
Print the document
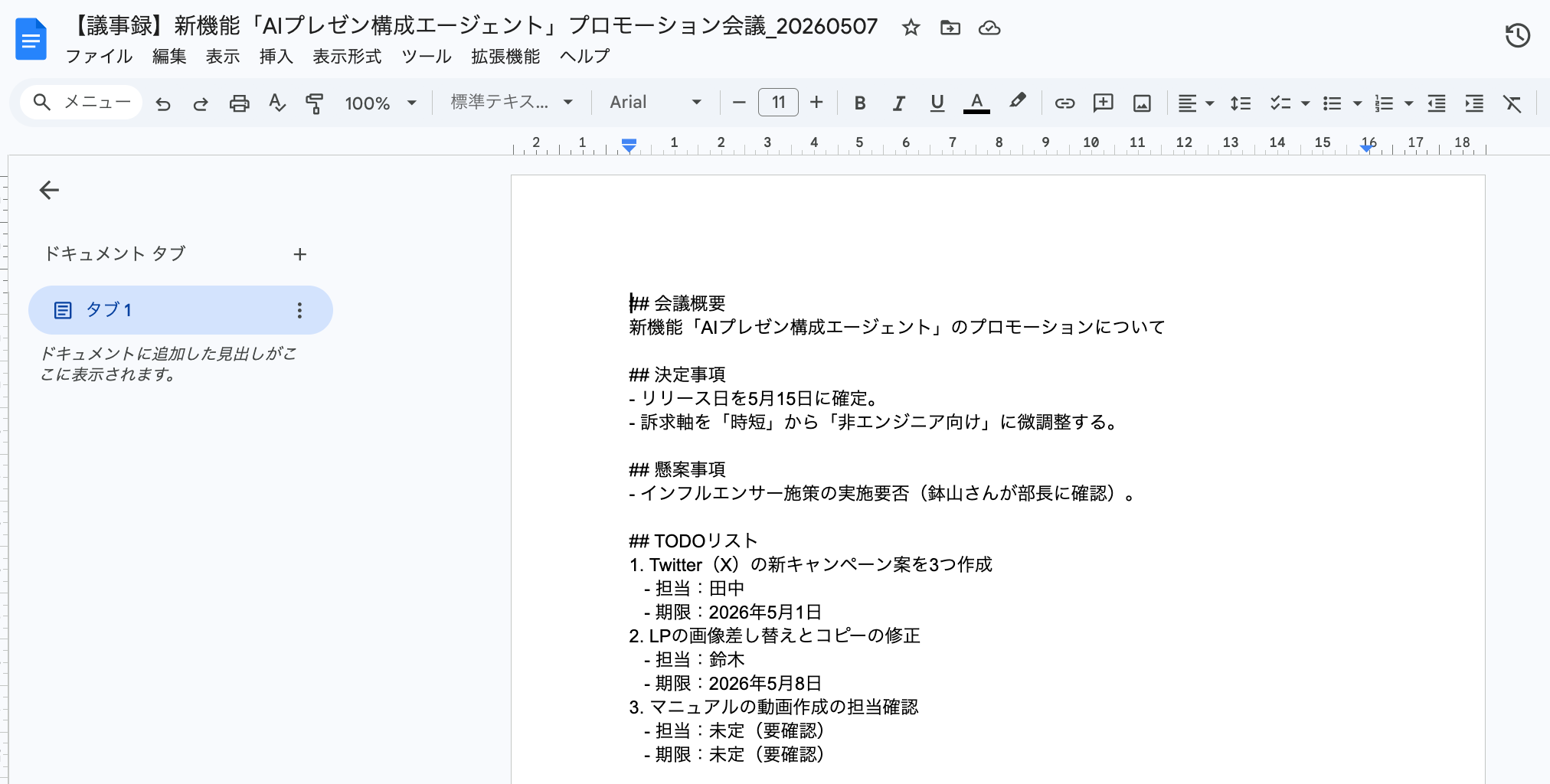click(x=240, y=103)
